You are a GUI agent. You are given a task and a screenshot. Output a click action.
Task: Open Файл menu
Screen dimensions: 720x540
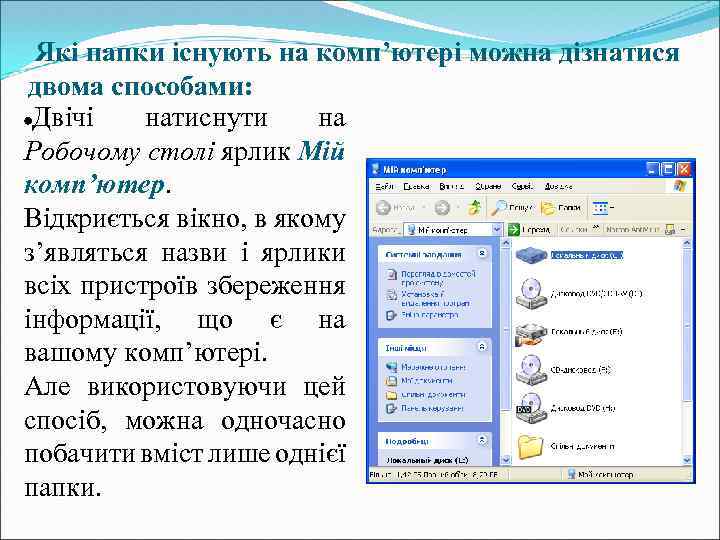tap(384, 186)
